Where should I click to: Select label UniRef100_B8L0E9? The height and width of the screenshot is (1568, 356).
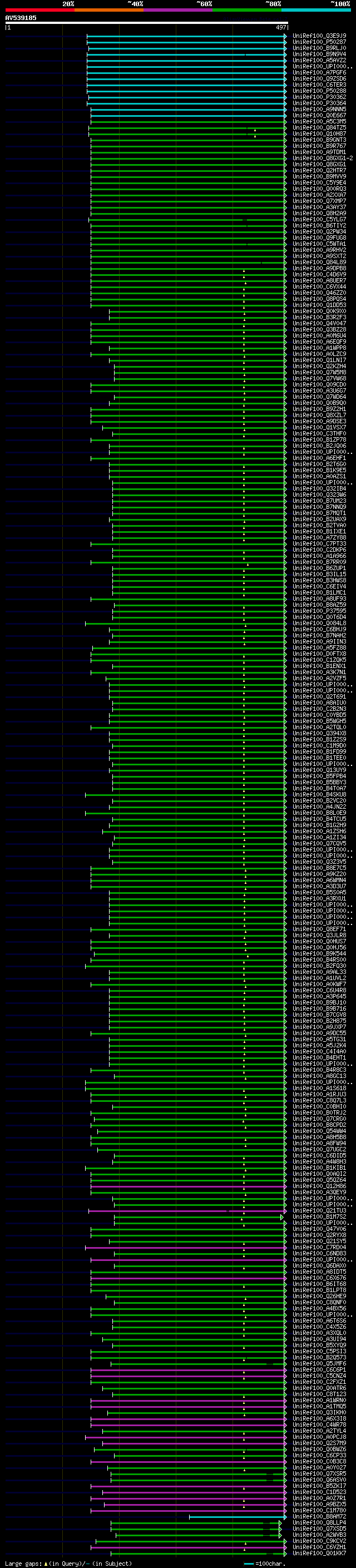pyautogui.click(x=319, y=813)
